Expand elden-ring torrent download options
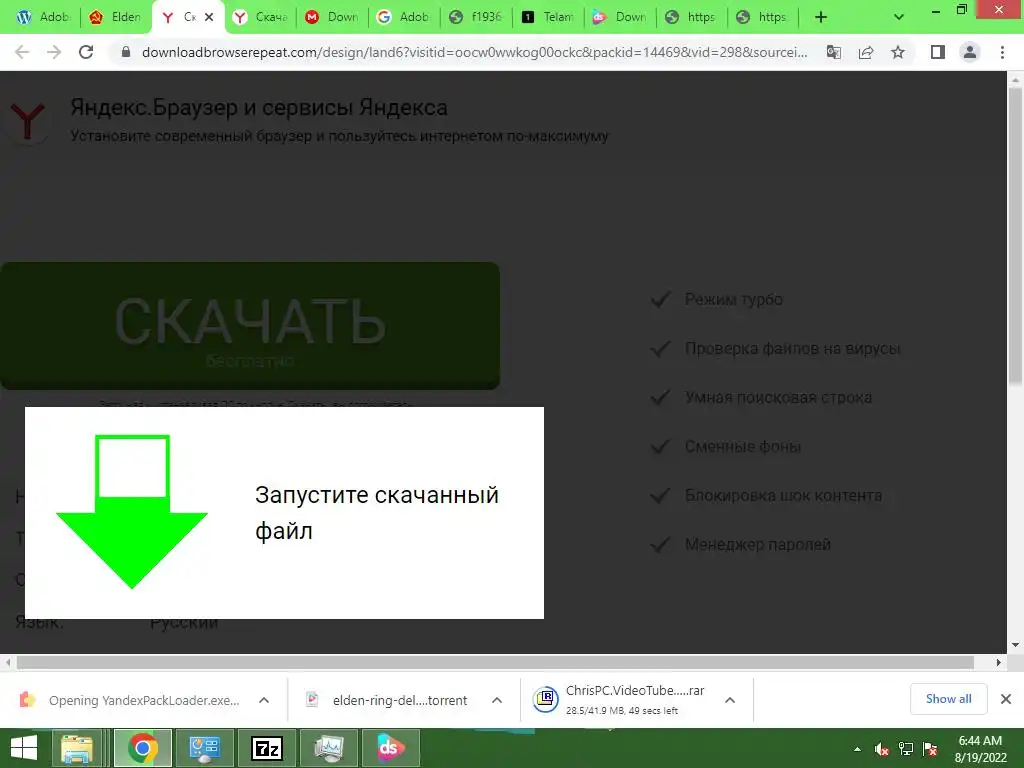The height and width of the screenshot is (768, 1024). coord(497,700)
